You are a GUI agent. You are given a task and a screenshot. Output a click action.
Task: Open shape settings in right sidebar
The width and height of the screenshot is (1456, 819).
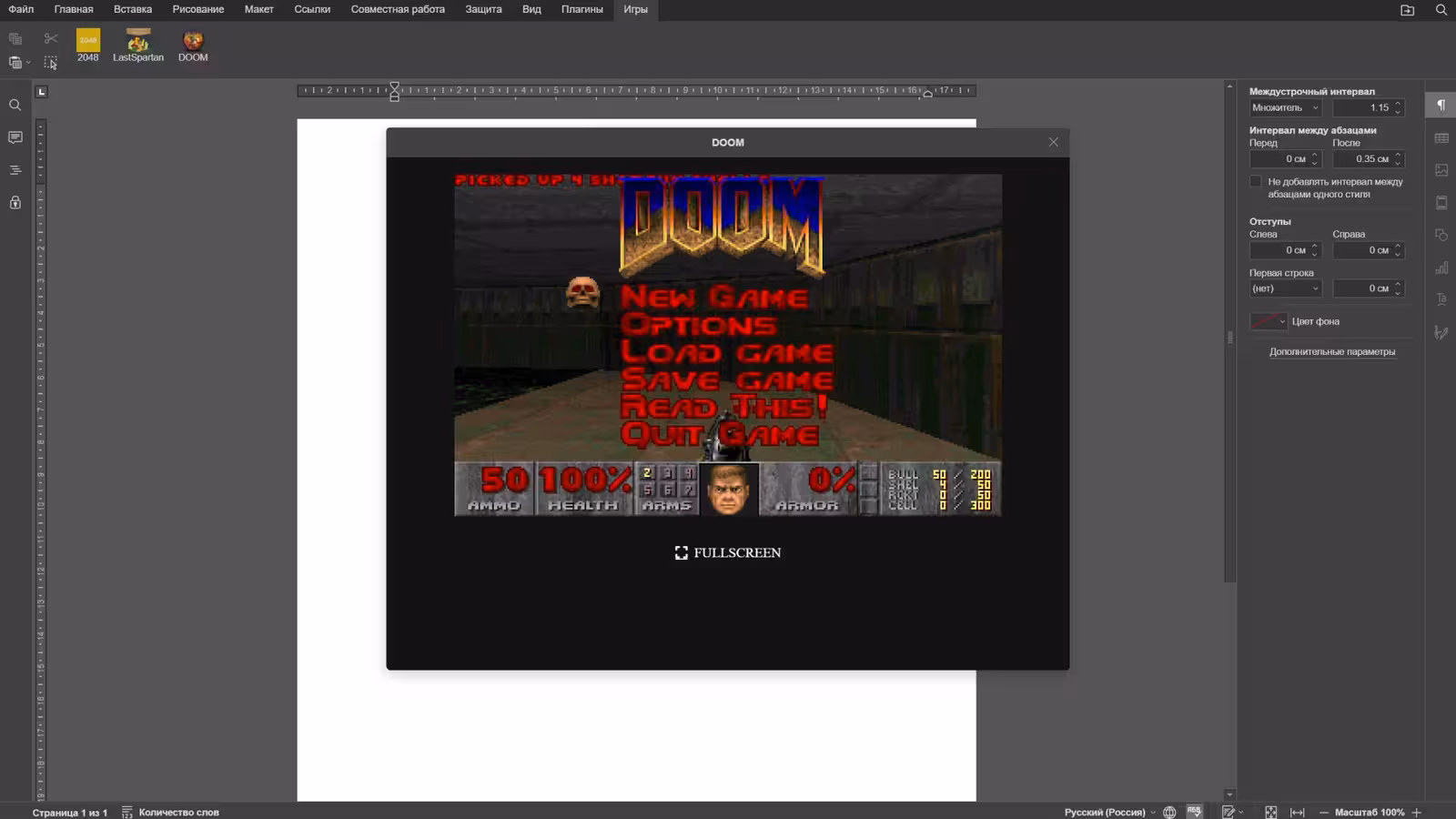tap(1441, 235)
